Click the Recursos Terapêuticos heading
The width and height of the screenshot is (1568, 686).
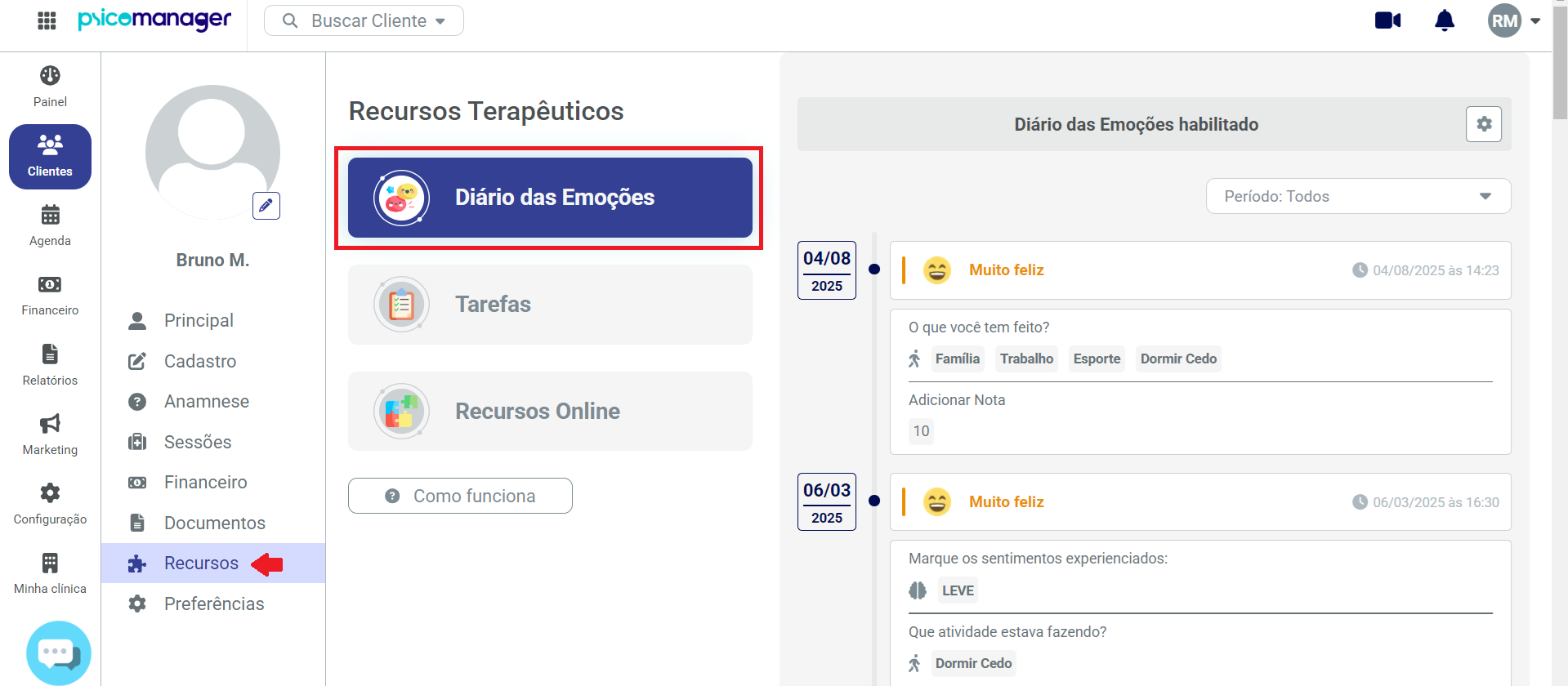pos(486,111)
